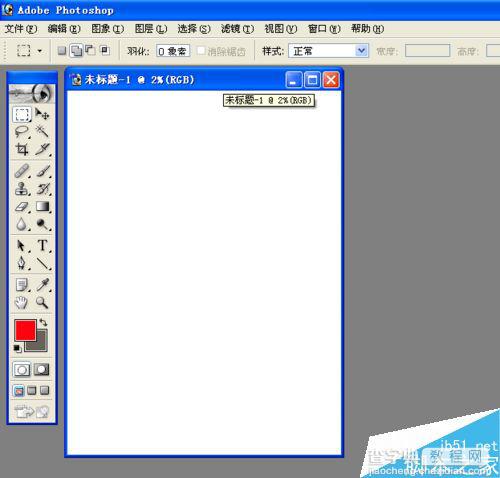Open the 帮助(H) menu
This screenshot has width=500, height=478.
click(368, 29)
